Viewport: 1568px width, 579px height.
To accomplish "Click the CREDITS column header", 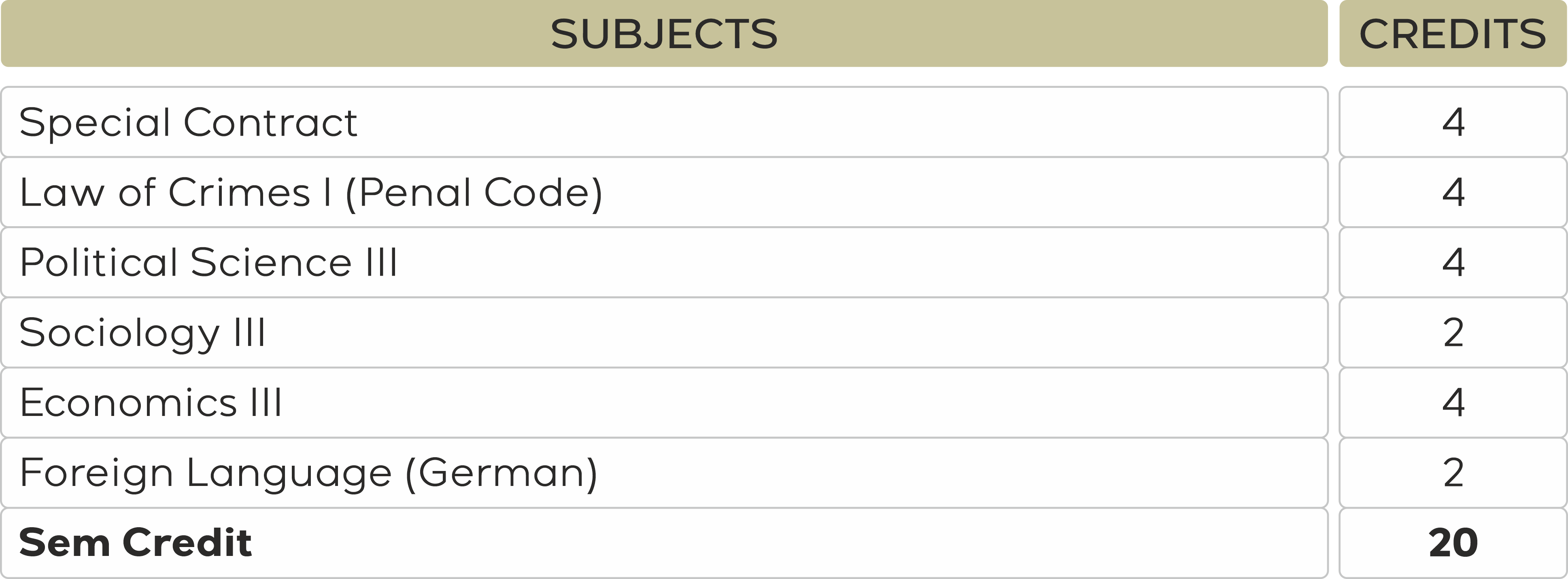I will (1452, 34).
